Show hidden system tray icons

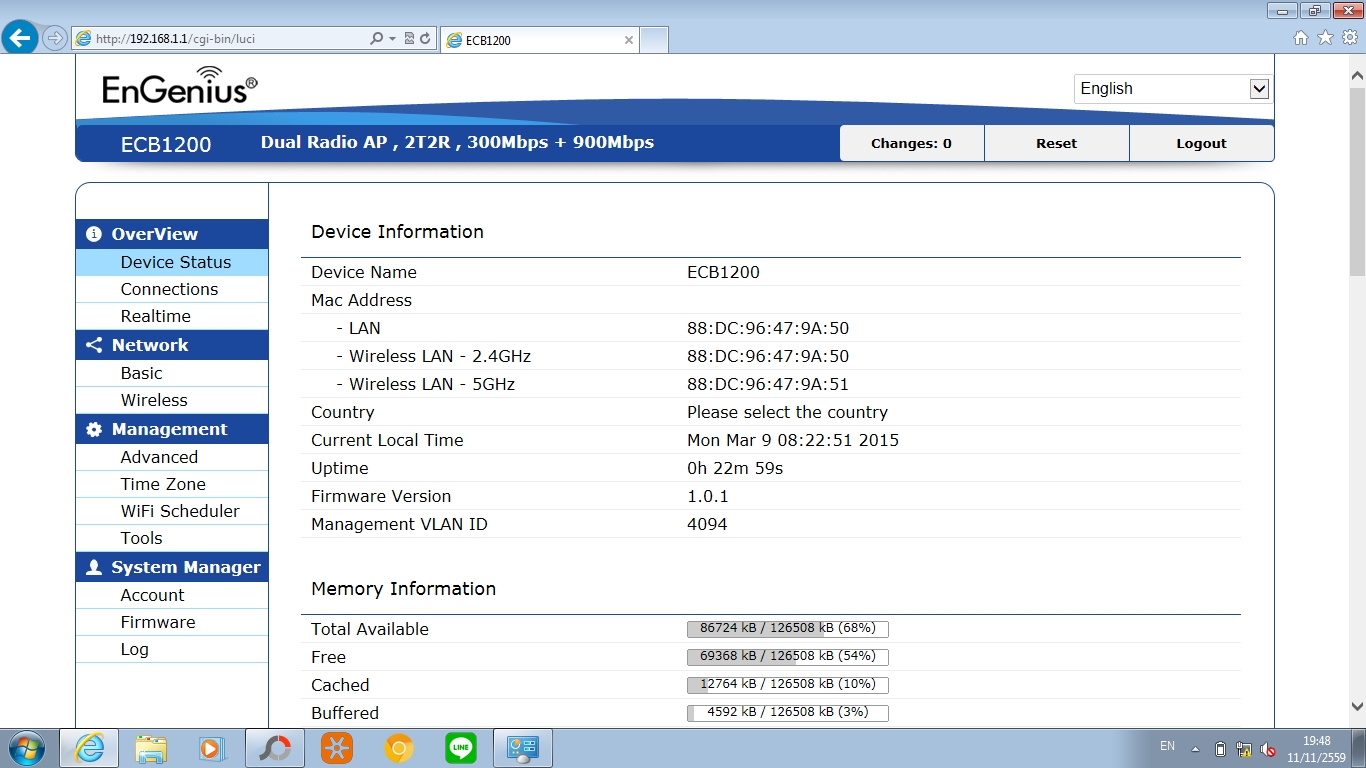pyautogui.click(x=1195, y=749)
